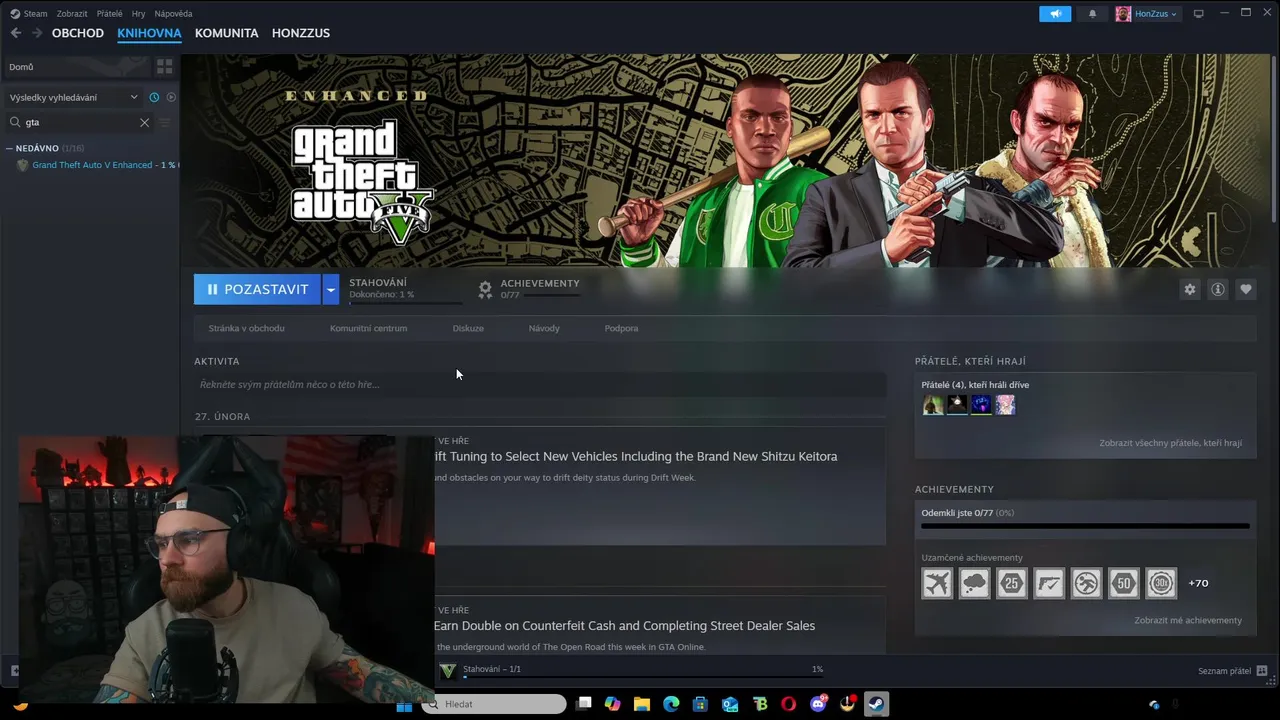
Task: Open the Nápověda menu
Action: coord(174,14)
